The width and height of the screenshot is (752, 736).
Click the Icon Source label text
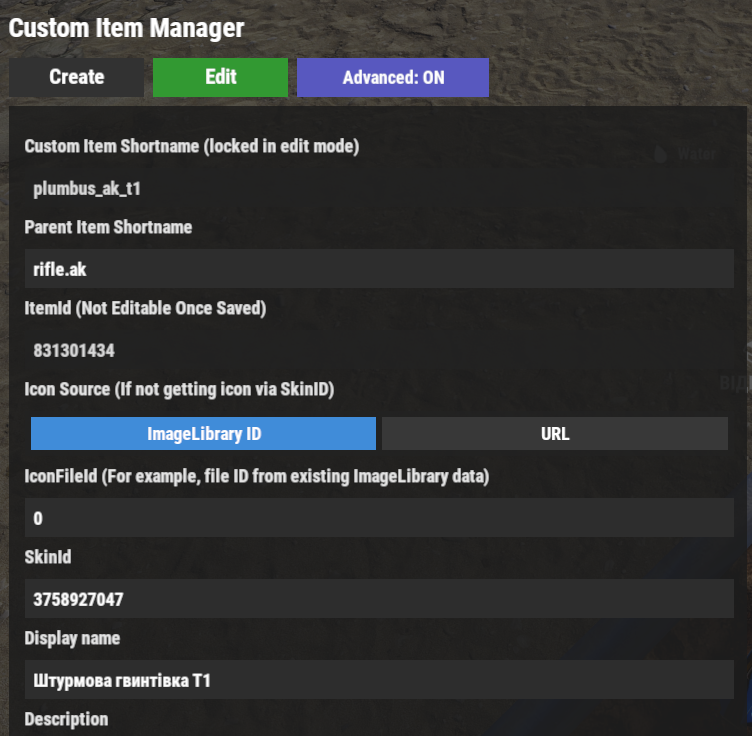(179, 389)
